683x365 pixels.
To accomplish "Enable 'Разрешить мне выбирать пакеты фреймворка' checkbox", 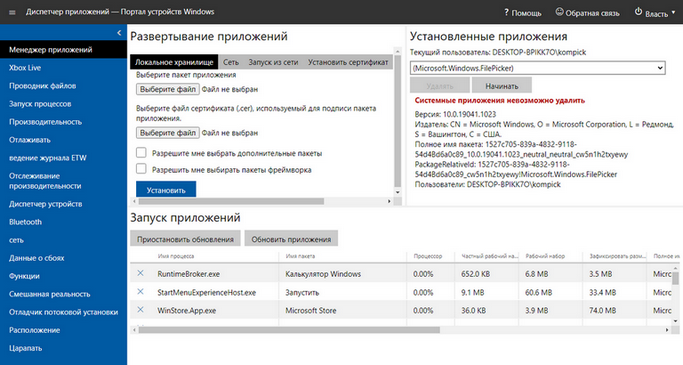I will coord(141,169).
